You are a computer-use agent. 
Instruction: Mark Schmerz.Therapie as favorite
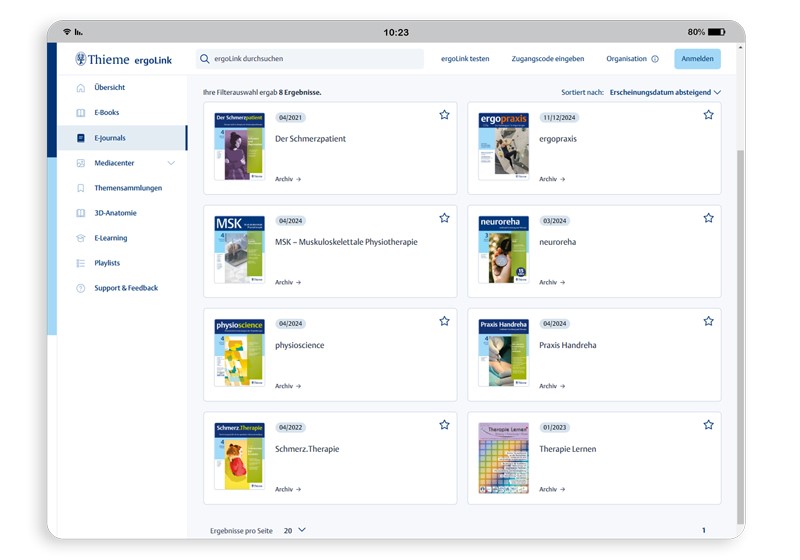tap(444, 424)
